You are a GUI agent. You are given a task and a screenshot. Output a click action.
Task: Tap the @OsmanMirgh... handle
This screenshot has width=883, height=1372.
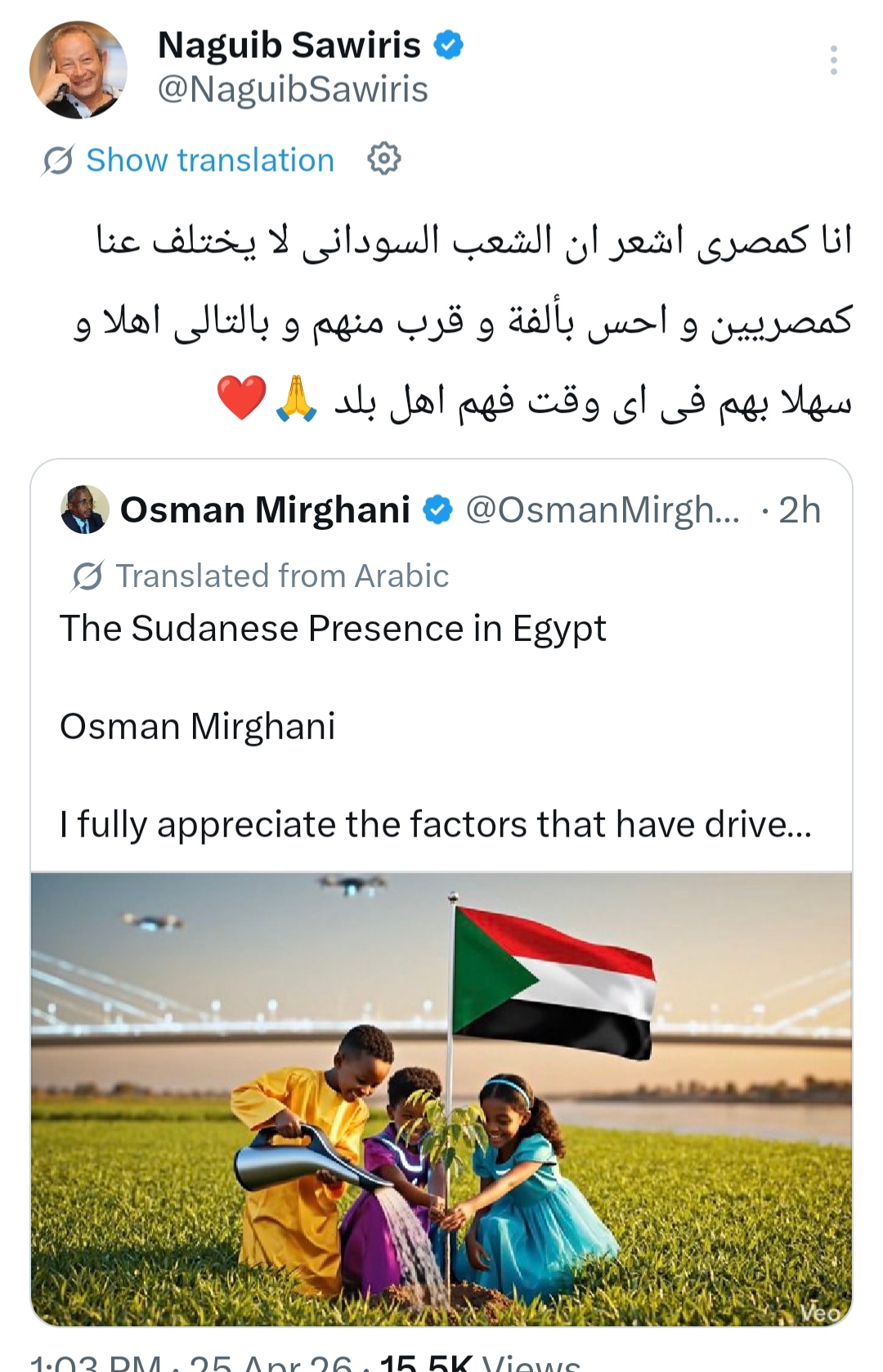tap(603, 510)
